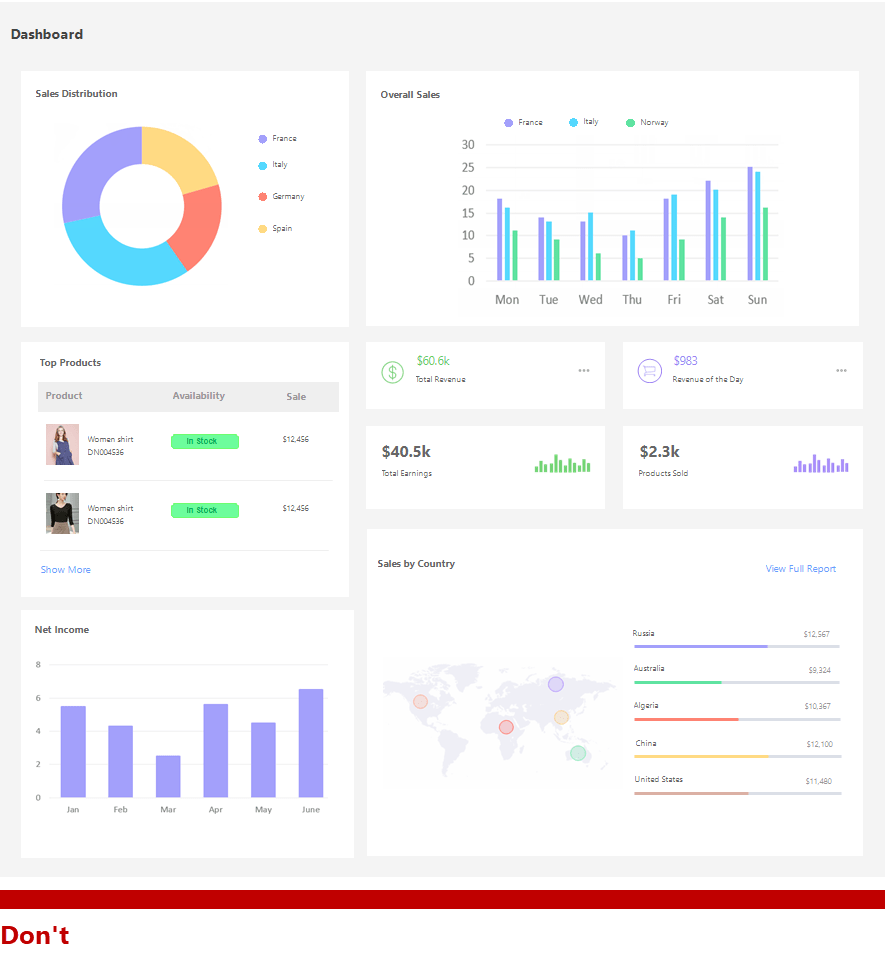Click the $60.6k Total Revenue value
This screenshot has height=953, width=885.
coord(433,360)
